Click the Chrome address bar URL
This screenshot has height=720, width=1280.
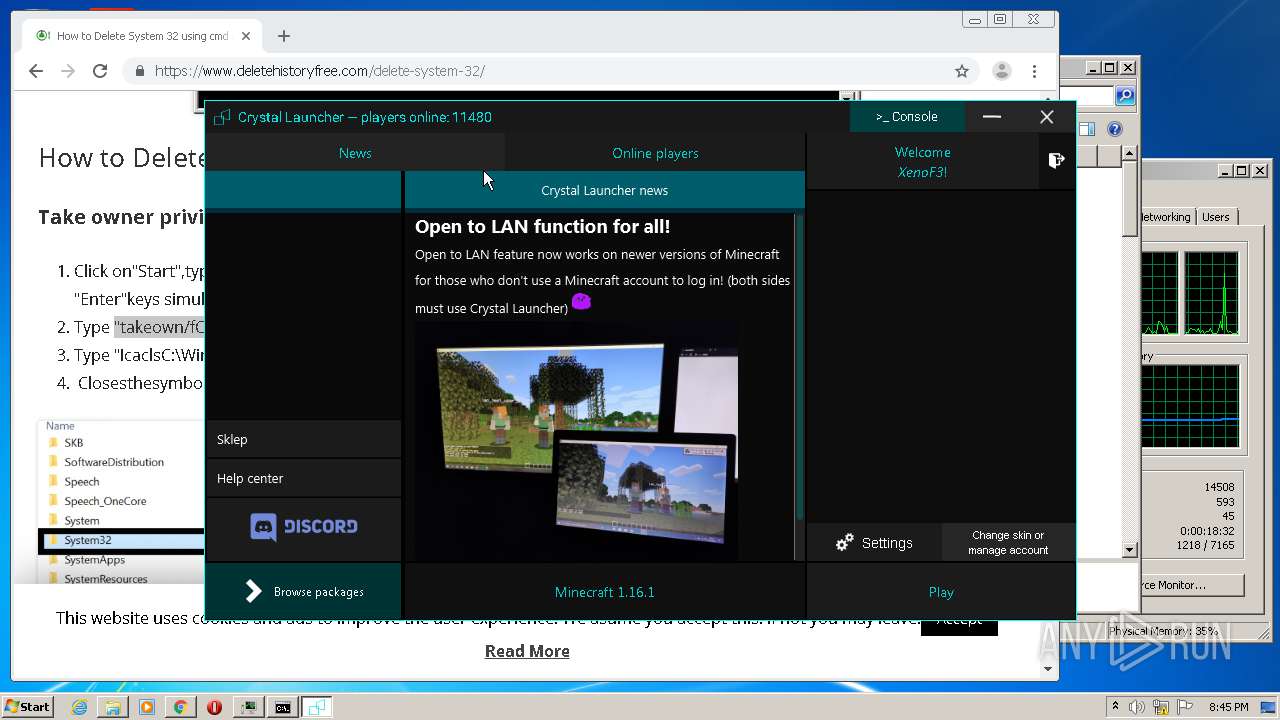tap(320, 71)
